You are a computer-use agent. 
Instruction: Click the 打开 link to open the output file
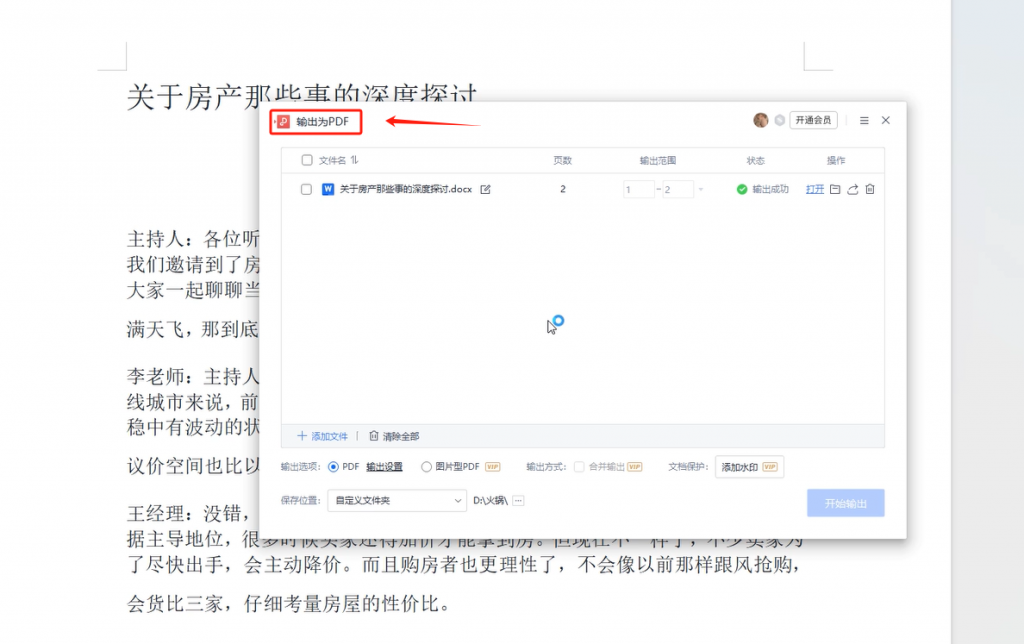[x=814, y=189]
